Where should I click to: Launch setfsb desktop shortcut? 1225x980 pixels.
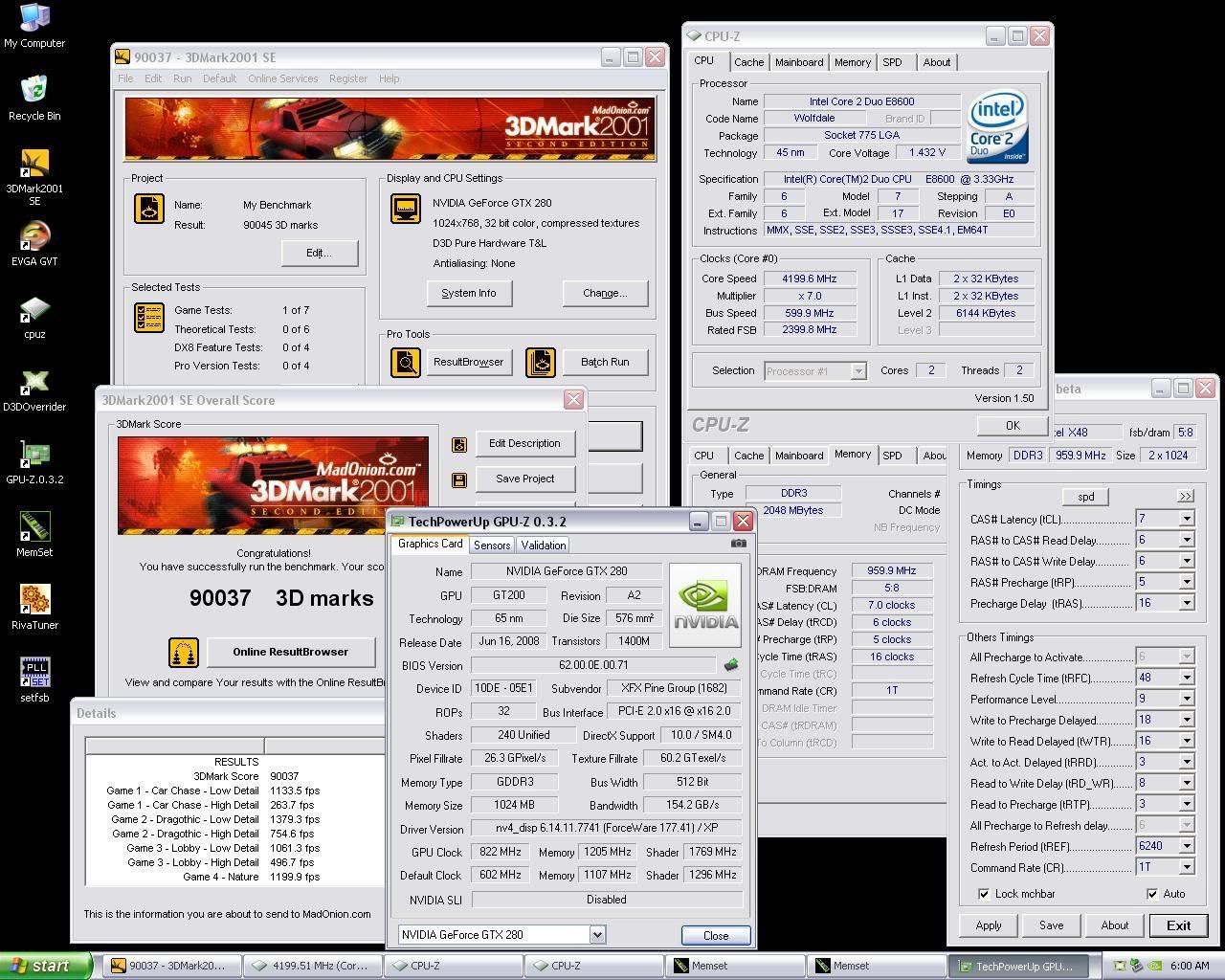pyautogui.click(x=34, y=680)
